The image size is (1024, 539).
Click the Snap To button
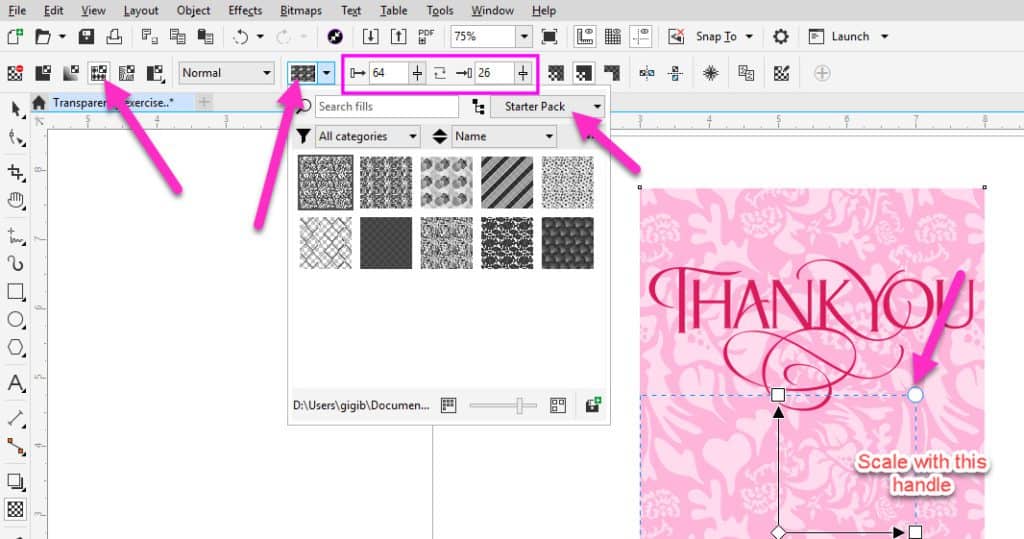[716, 37]
